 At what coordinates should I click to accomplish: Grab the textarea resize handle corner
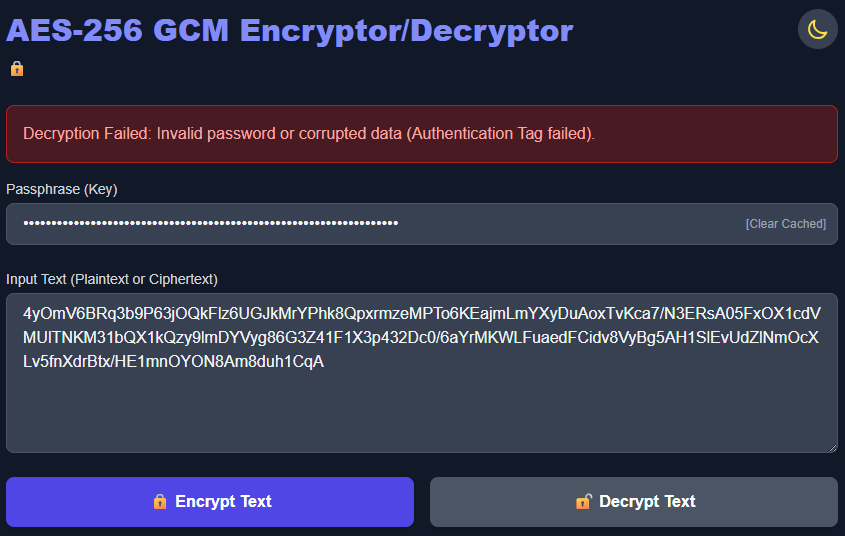pos(832,447)
